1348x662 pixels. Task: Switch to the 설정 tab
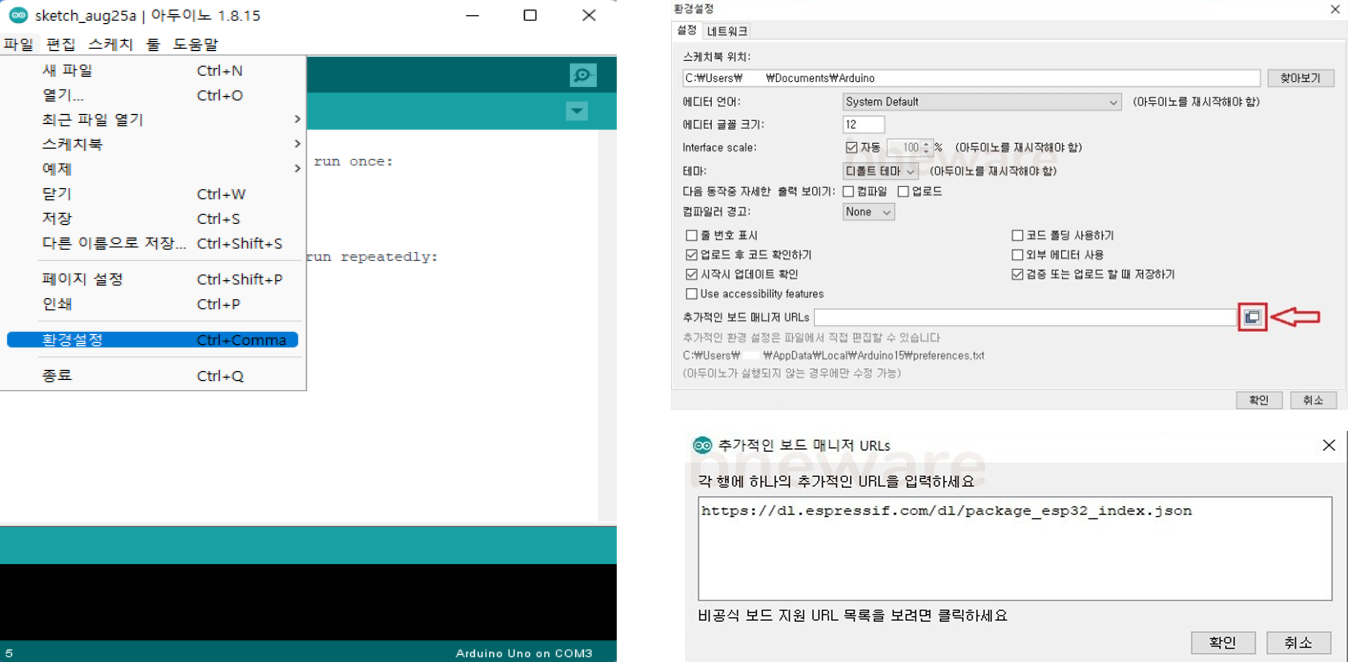[686, 31]
